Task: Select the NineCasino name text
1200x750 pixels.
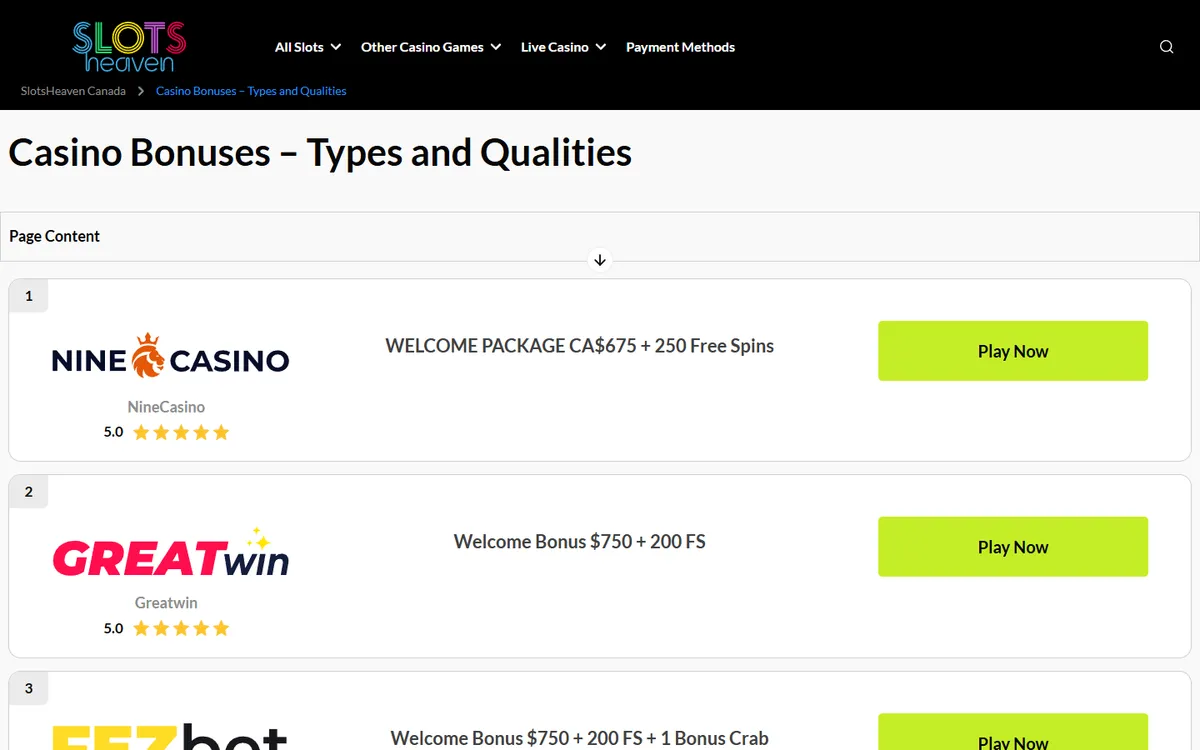Action: (x=166, y=407)
